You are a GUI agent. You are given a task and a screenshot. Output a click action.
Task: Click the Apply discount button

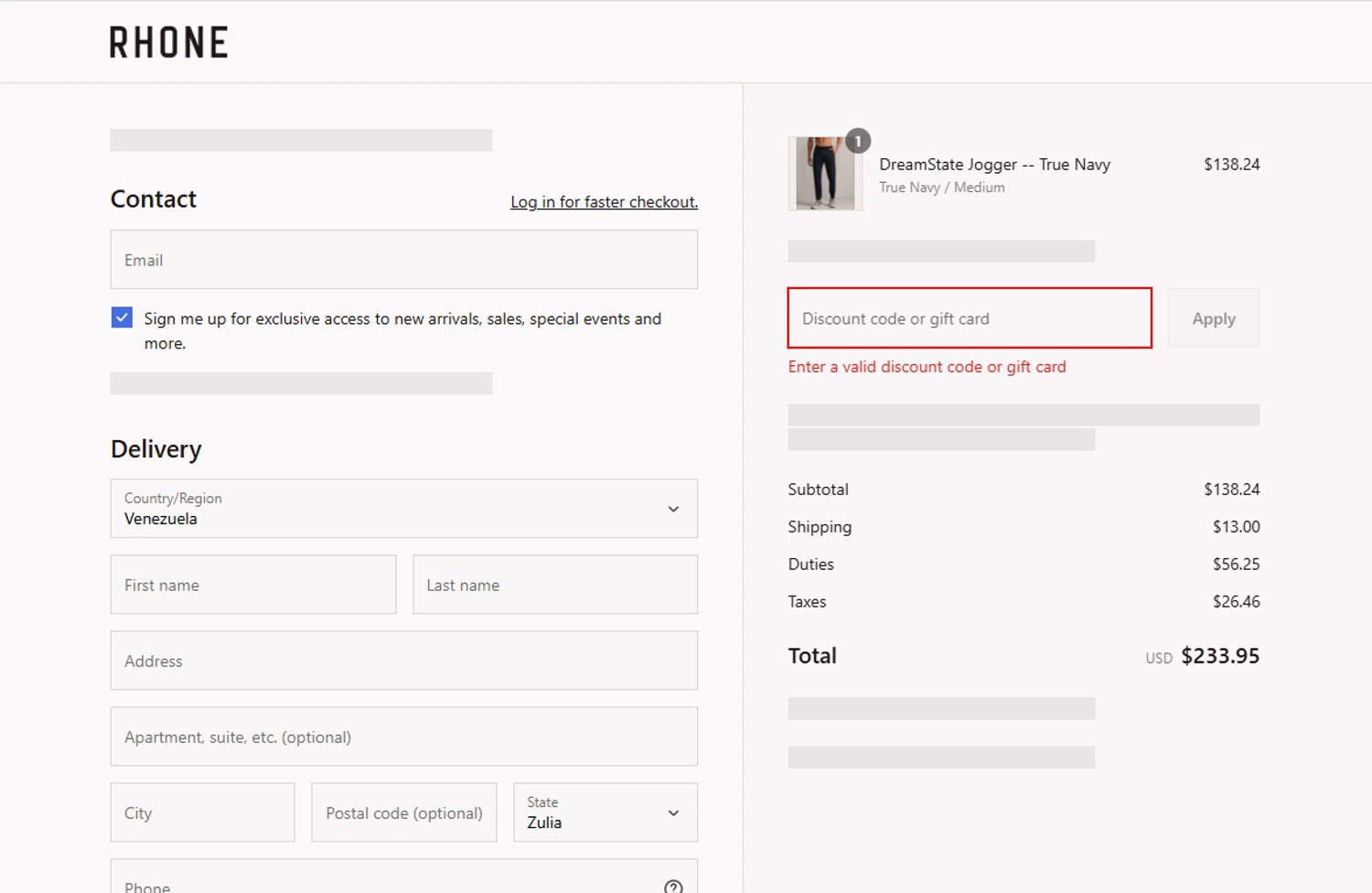(1214, 318)
